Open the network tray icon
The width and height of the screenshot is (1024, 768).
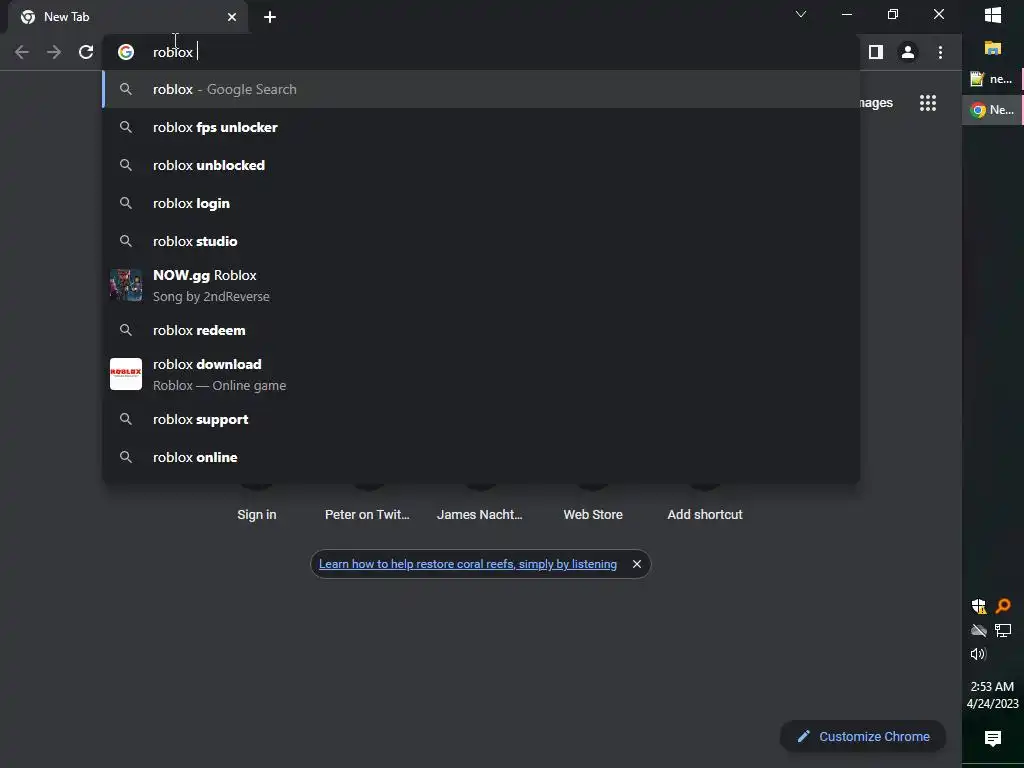coord(1003,630)
